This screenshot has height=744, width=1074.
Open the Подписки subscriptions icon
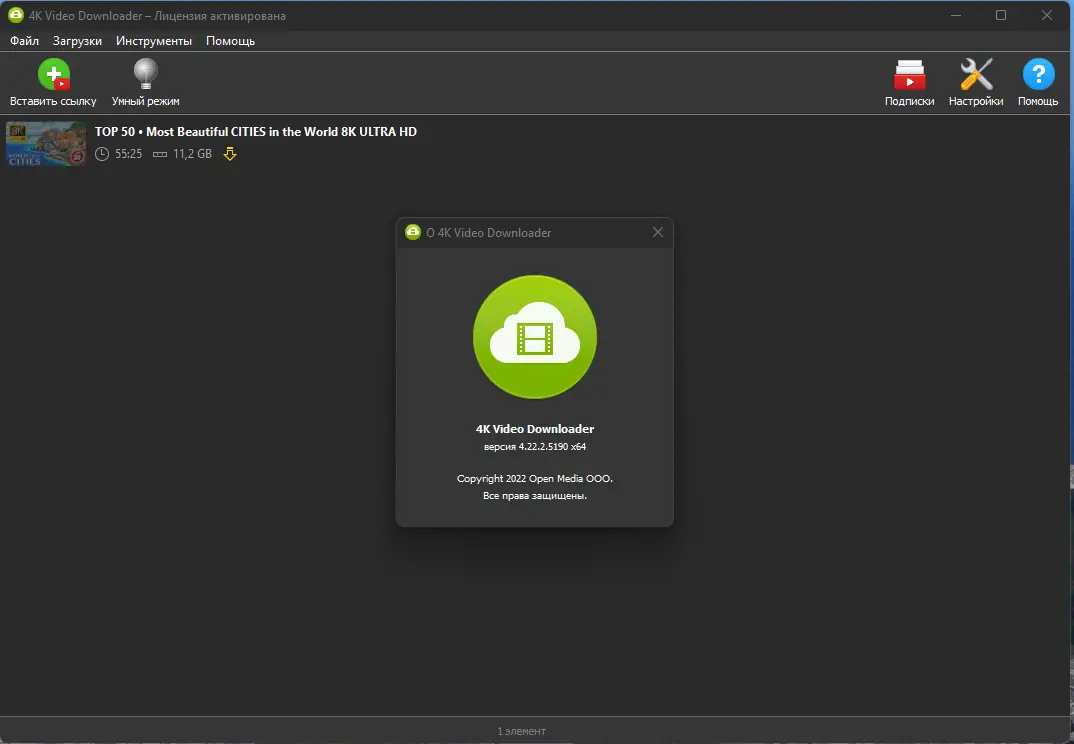909,73
